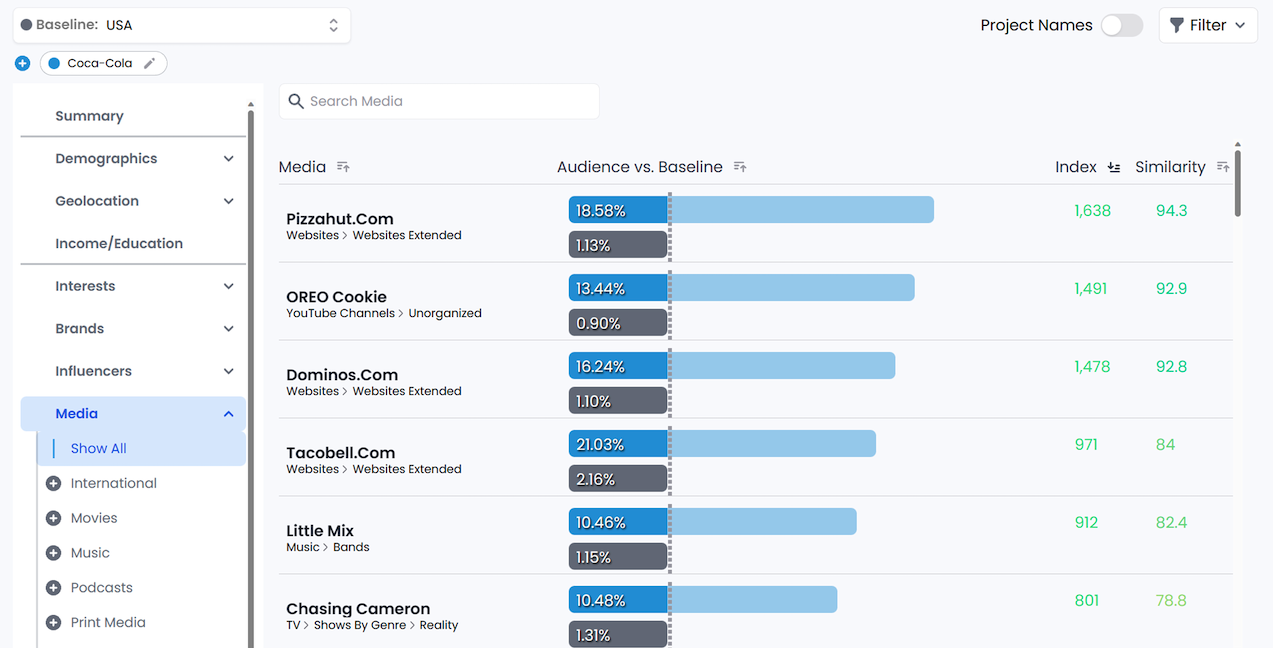
Task: Click the Music > Bands category text
Action: pos(328,547)
